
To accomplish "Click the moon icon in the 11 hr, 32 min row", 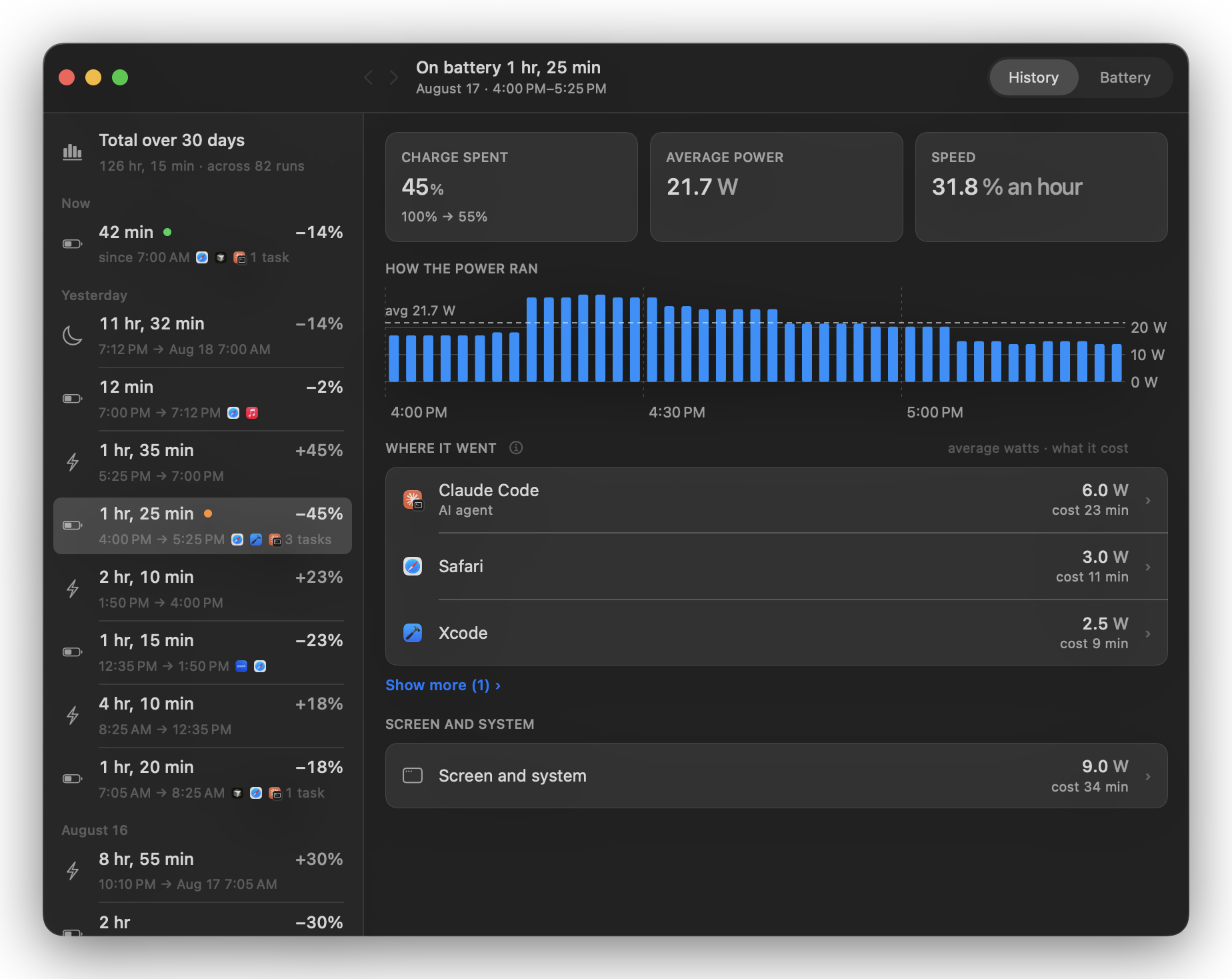I will click(72, 335).
